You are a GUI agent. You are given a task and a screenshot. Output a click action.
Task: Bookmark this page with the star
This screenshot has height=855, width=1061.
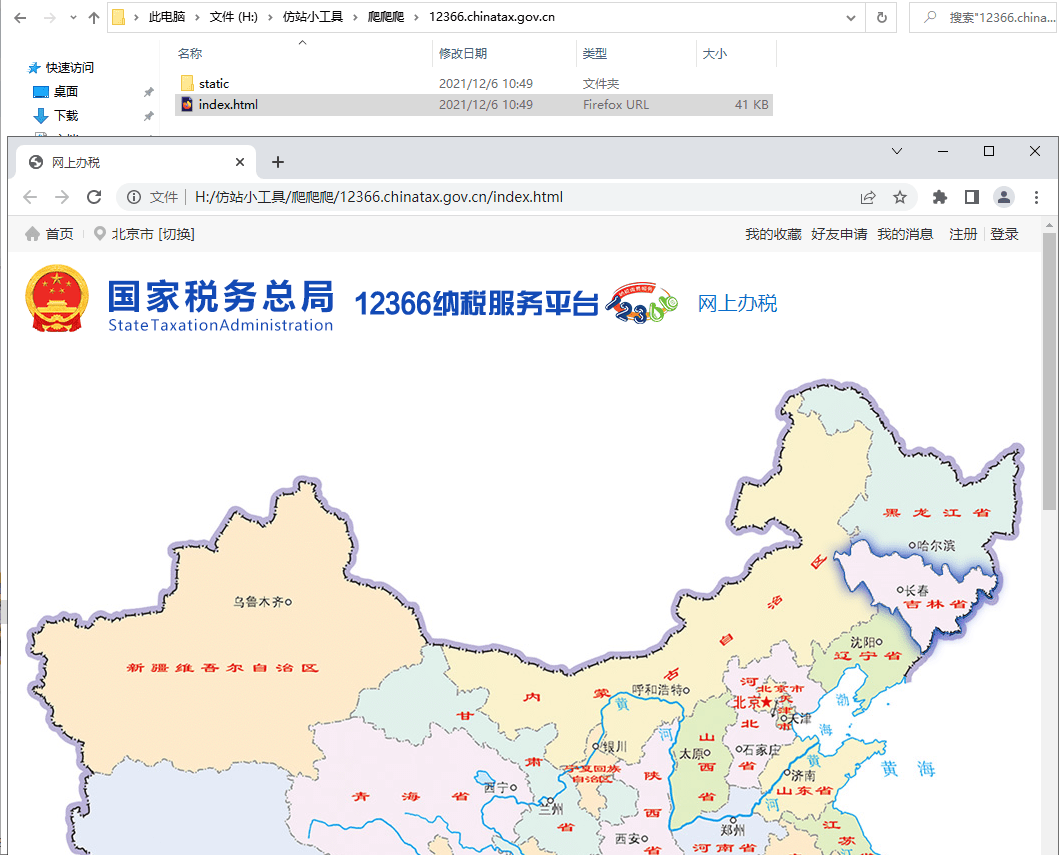pyautogui.click(x=900, y=198)
